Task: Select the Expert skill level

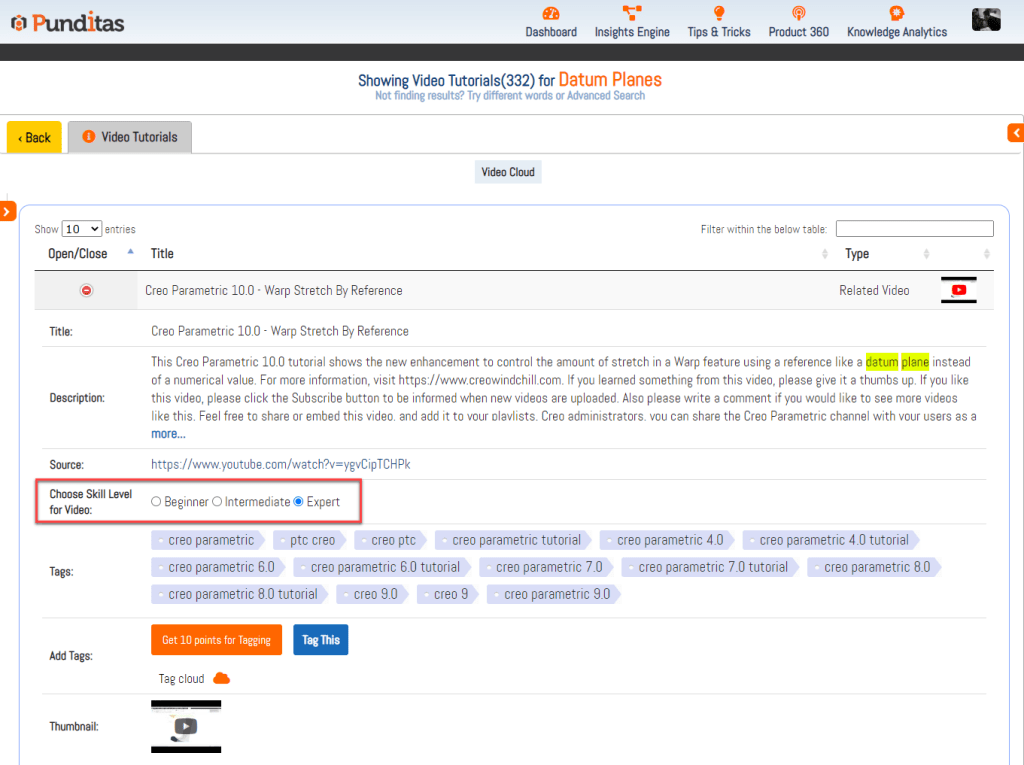Action: point(299,502)
